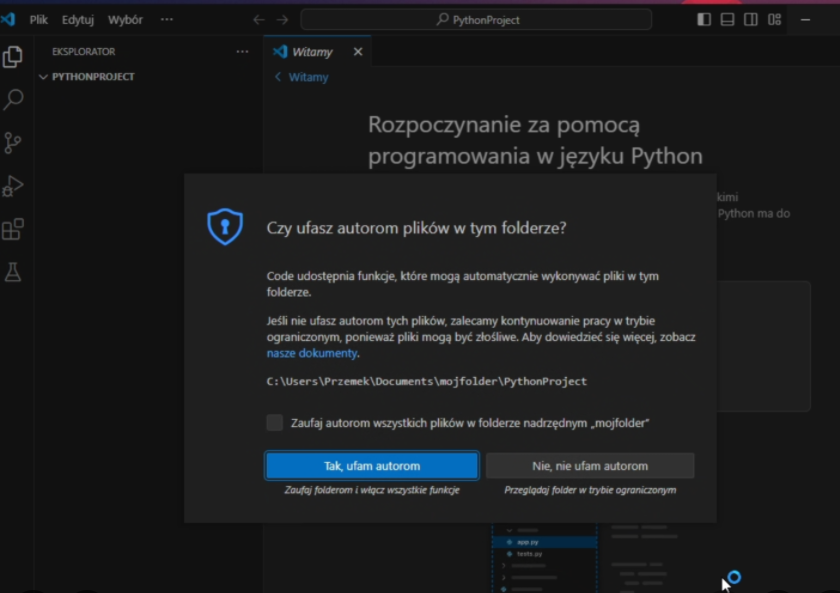
Task: Toggle bottom panel layout icon
Action: coord(728,20)
